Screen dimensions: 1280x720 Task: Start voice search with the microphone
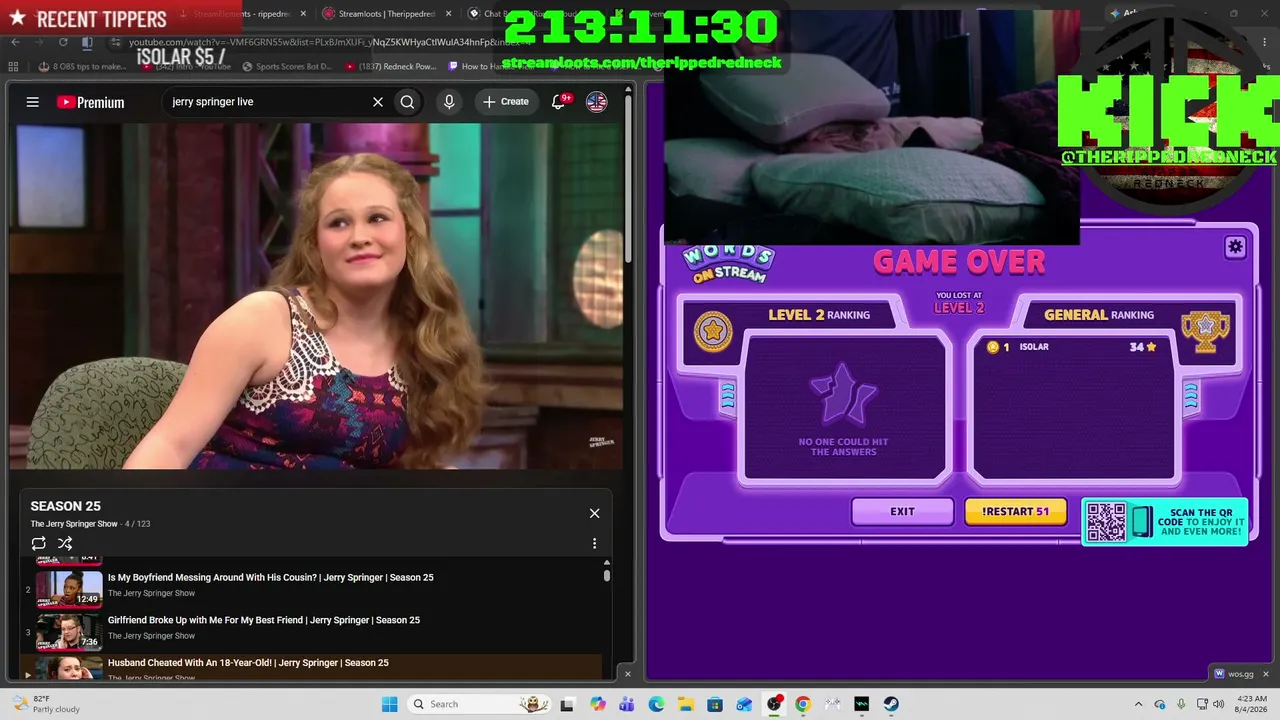click(x=449, y=102)
